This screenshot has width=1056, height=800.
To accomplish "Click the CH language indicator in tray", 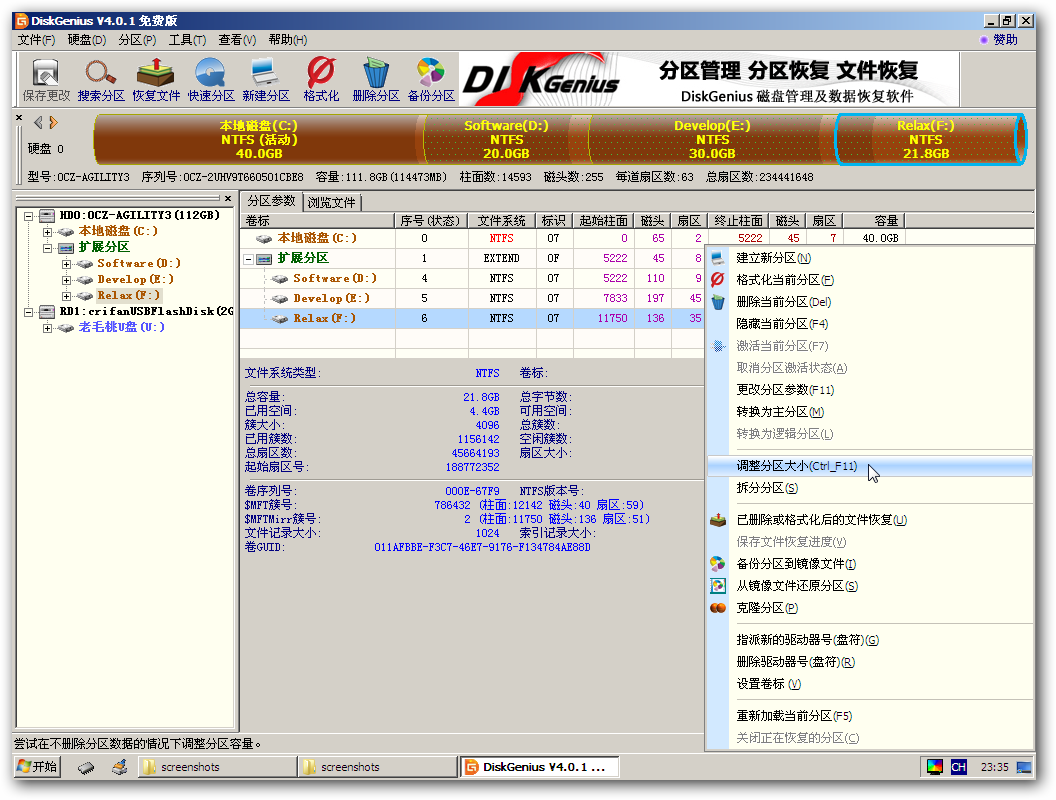I will (958, 767).
